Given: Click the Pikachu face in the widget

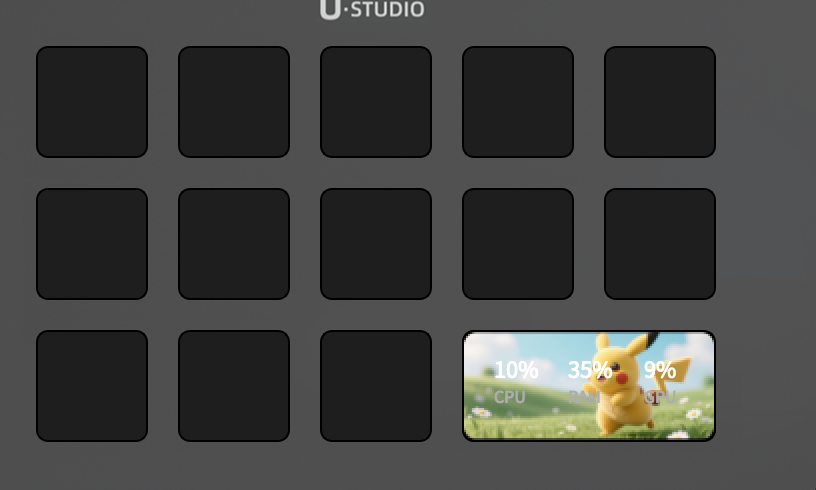Looking at the screenshot, I should pos(616,370).
